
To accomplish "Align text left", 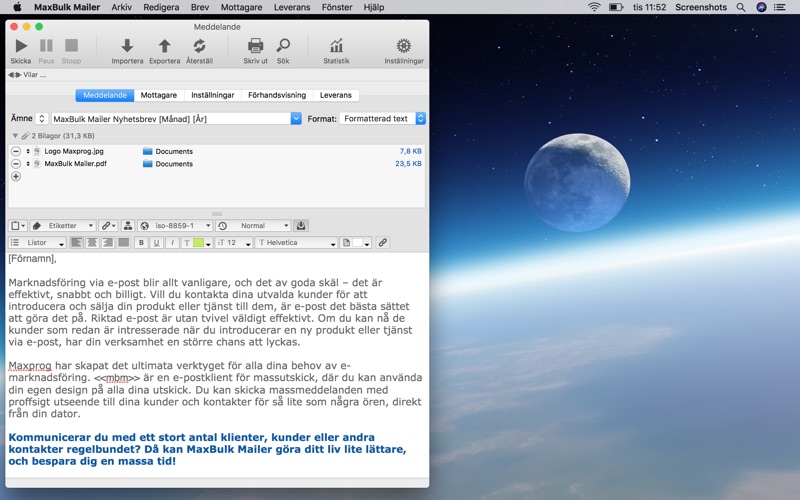I will coord(77,243).
